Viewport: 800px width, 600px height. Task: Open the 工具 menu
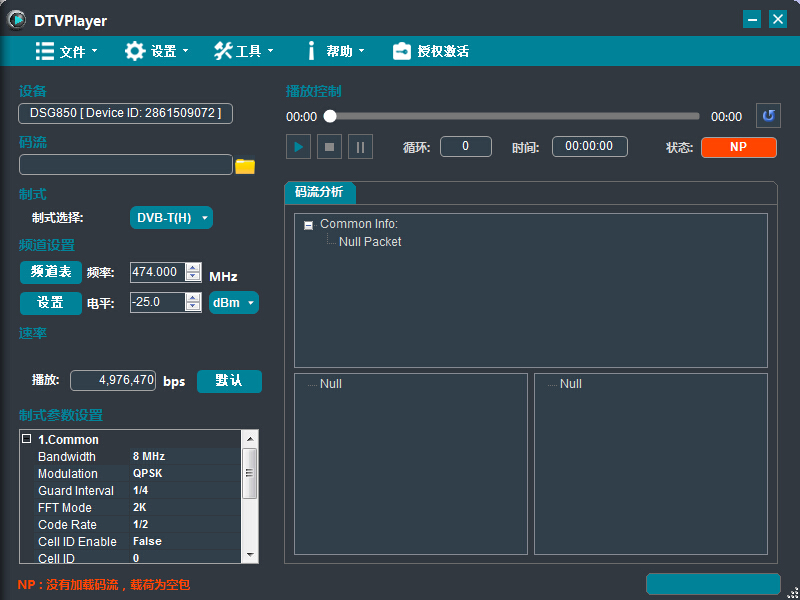pos(244,51)
